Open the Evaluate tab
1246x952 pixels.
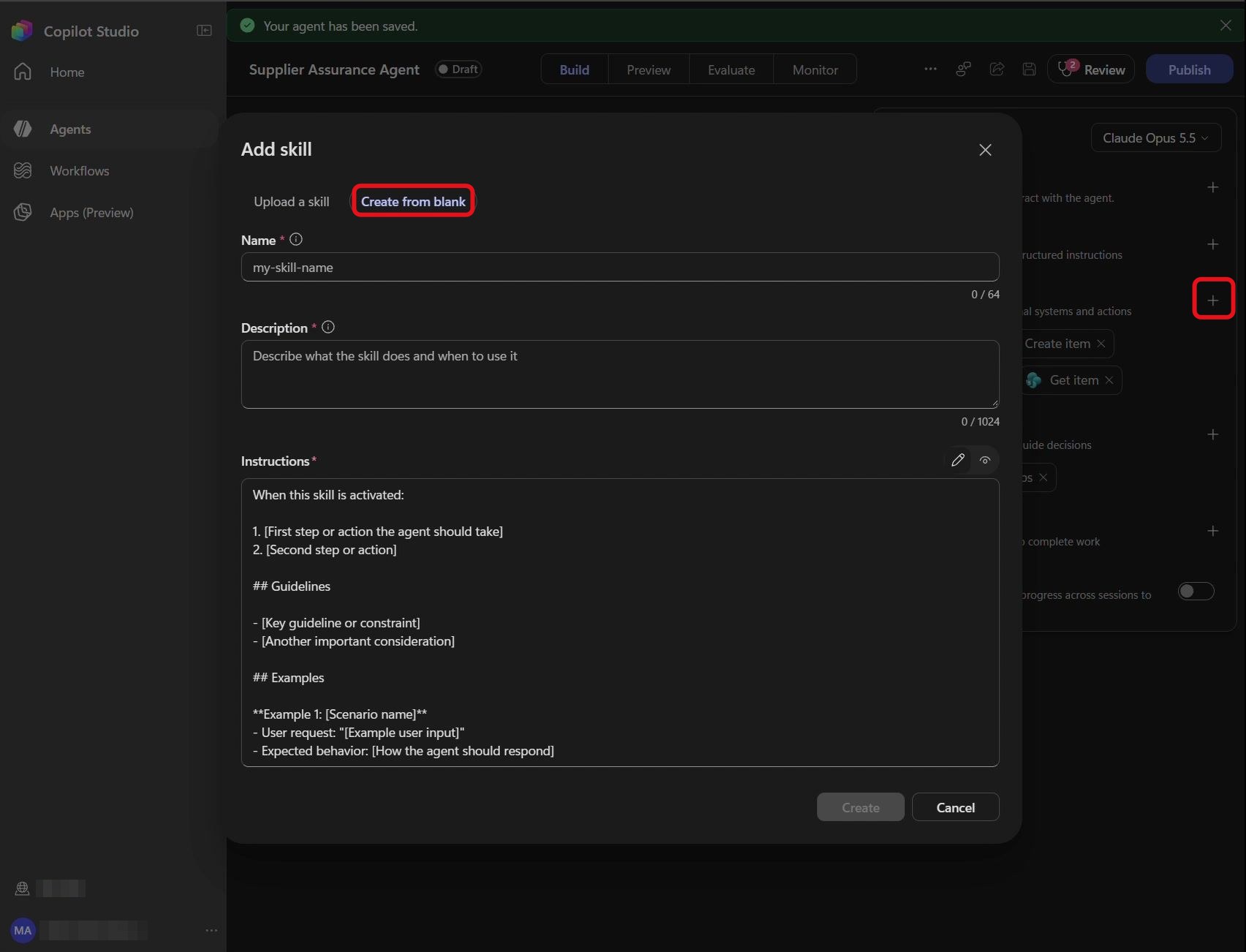pos(731,69)
